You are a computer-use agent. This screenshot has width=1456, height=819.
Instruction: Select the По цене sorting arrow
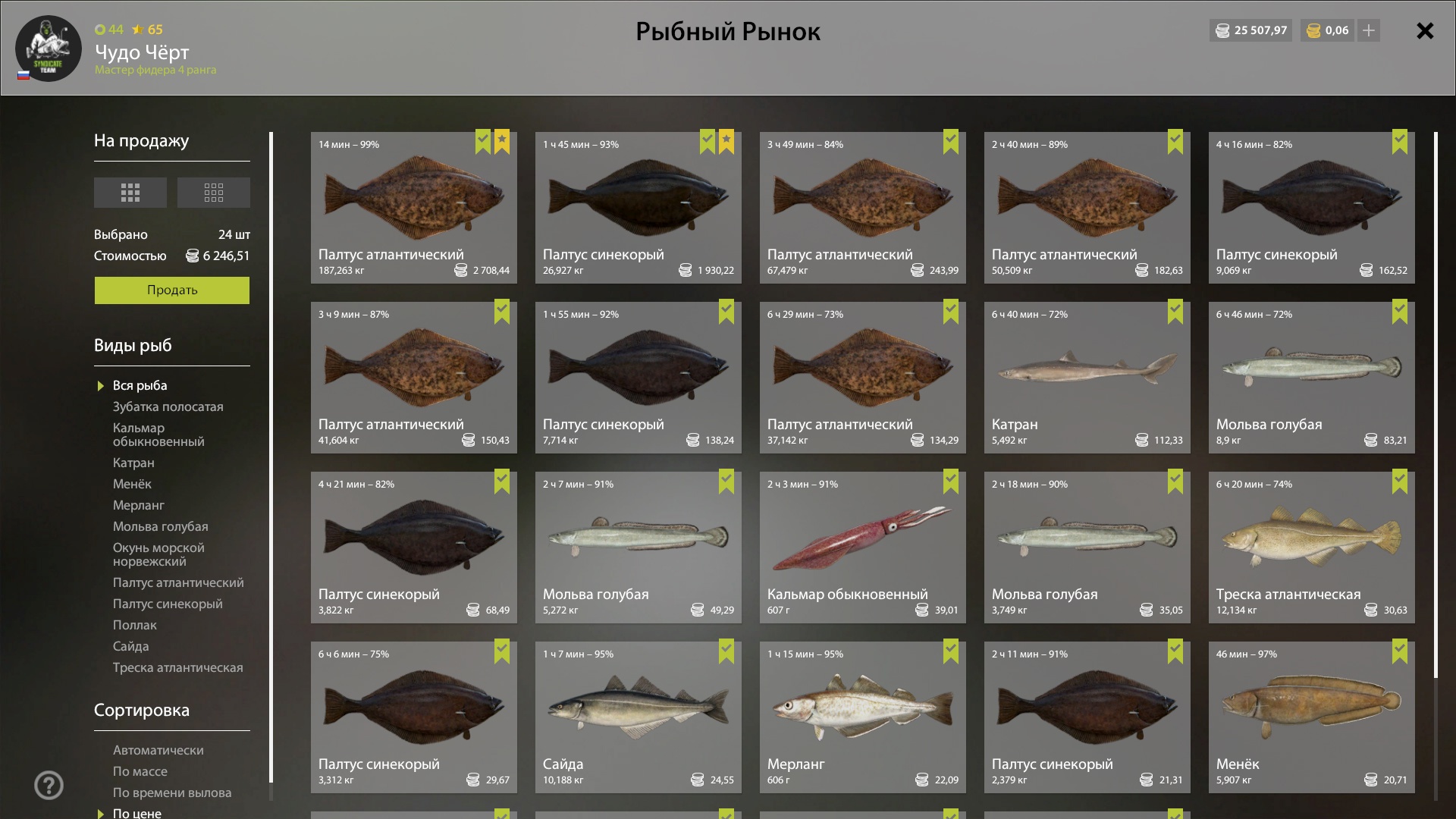click(x=100, y=814)
